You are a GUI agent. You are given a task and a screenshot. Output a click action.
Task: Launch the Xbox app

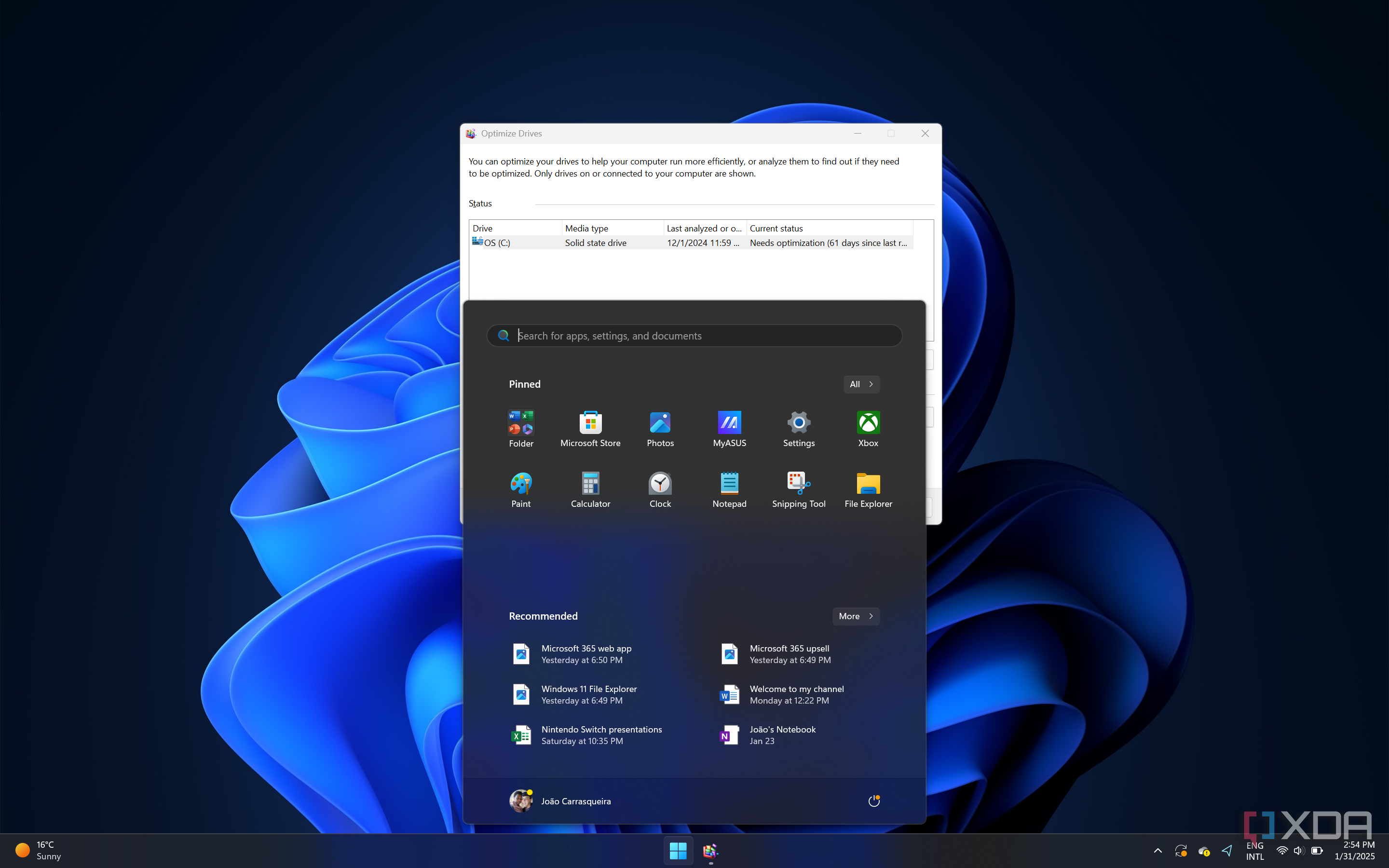pos(868,428)
